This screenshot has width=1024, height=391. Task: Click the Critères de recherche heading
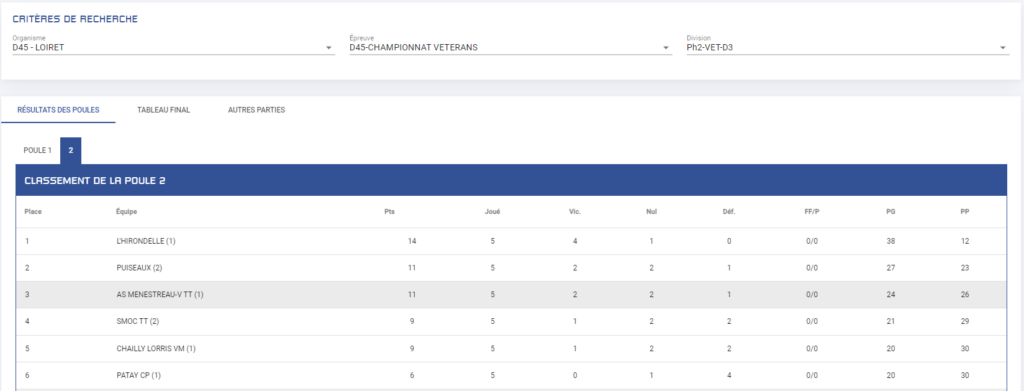click(x=75, y=19)
